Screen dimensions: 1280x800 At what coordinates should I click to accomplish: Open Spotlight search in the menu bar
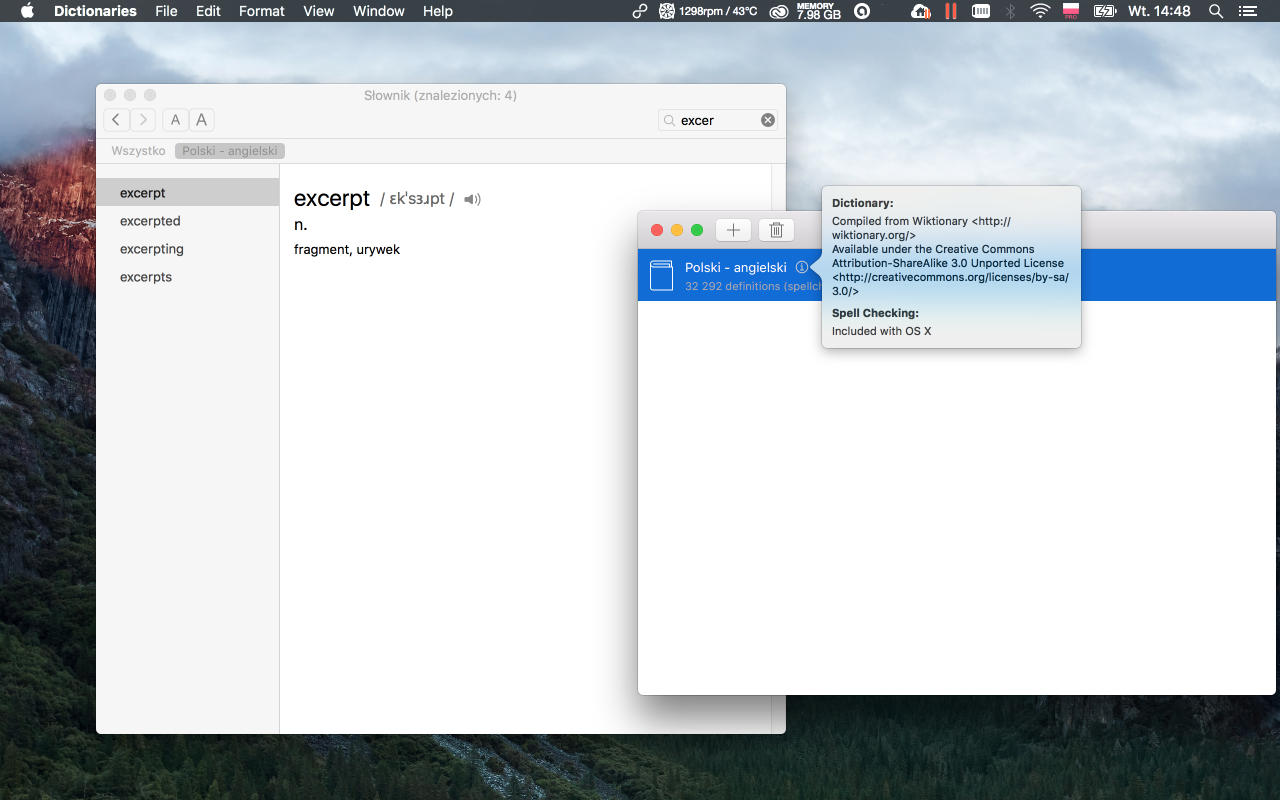[x=1216, y=11]
